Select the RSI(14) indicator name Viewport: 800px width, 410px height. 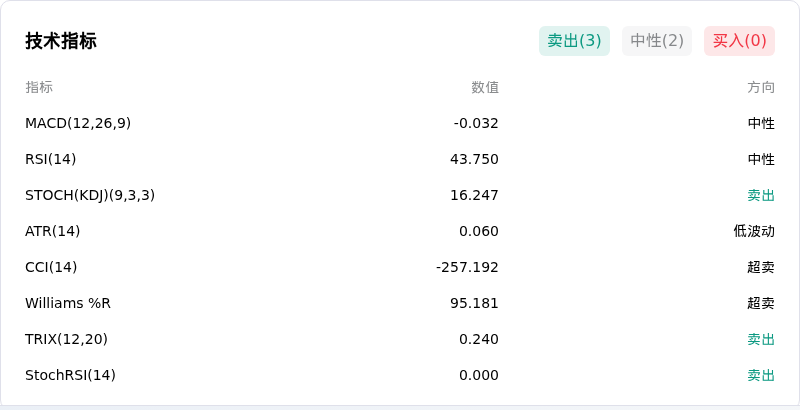click(x=51, y=160)
